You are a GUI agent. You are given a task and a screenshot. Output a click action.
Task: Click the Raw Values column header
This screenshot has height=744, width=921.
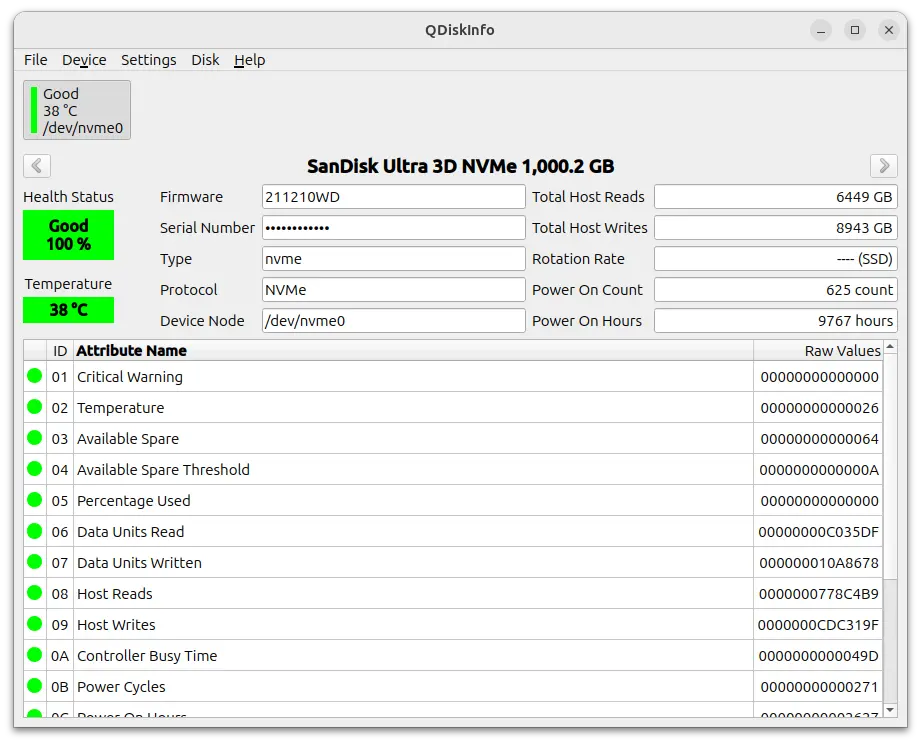tap(818, 351)
